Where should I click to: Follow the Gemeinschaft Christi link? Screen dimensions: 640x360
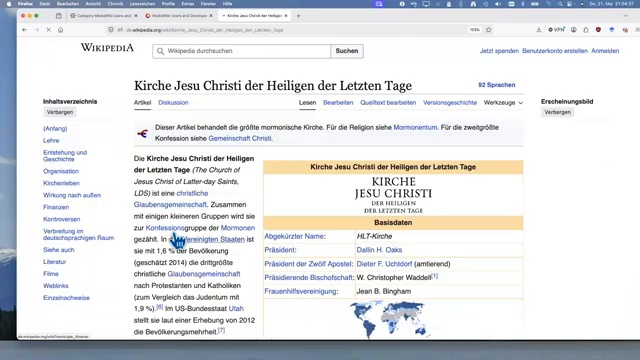[240, 138]
